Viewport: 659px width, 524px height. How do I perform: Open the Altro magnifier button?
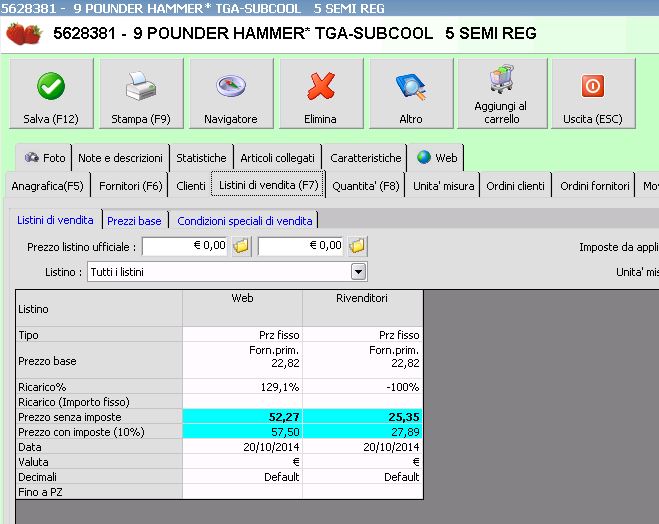click(411, 93)
